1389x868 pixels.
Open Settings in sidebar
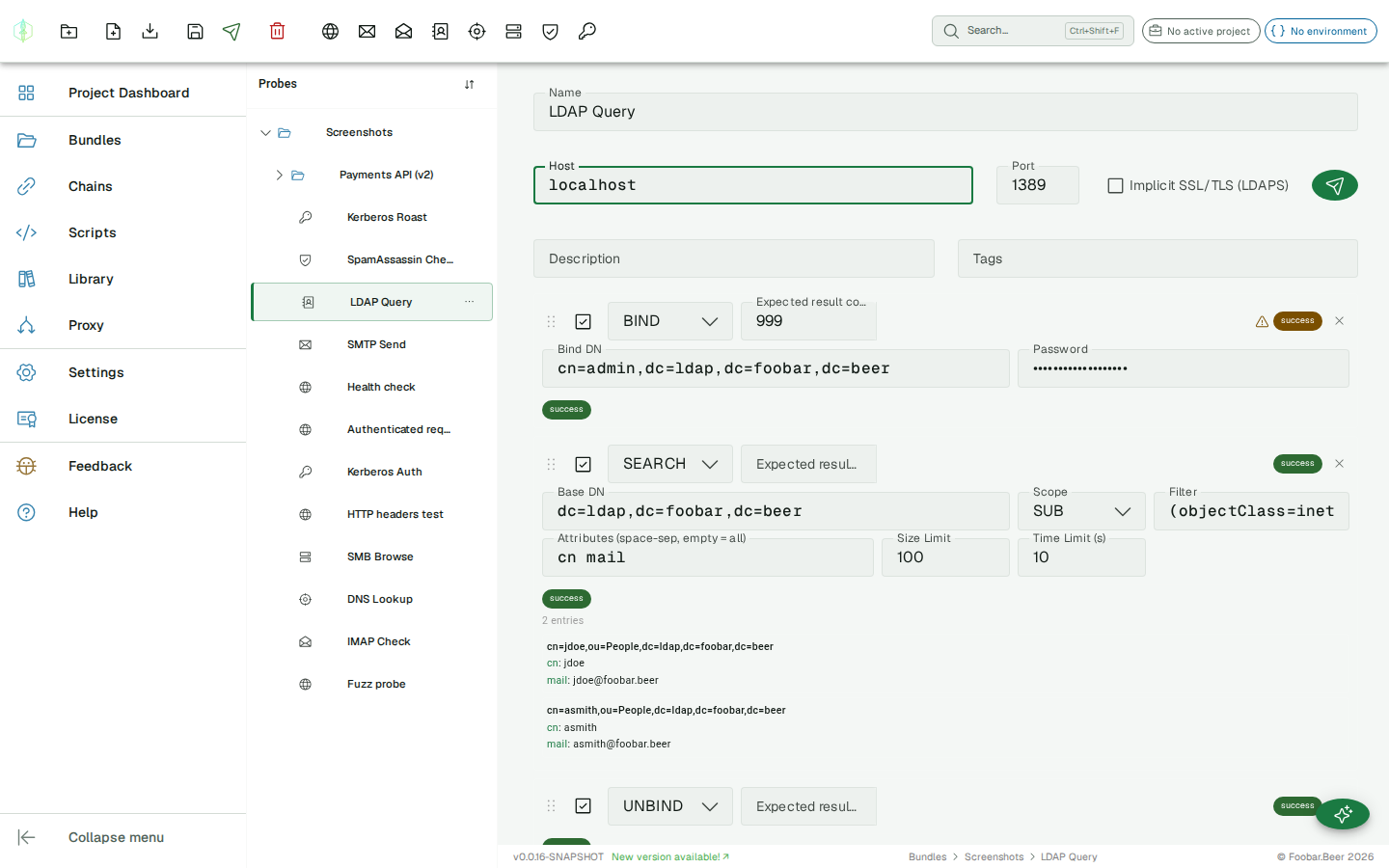click(x=123, y=372)
